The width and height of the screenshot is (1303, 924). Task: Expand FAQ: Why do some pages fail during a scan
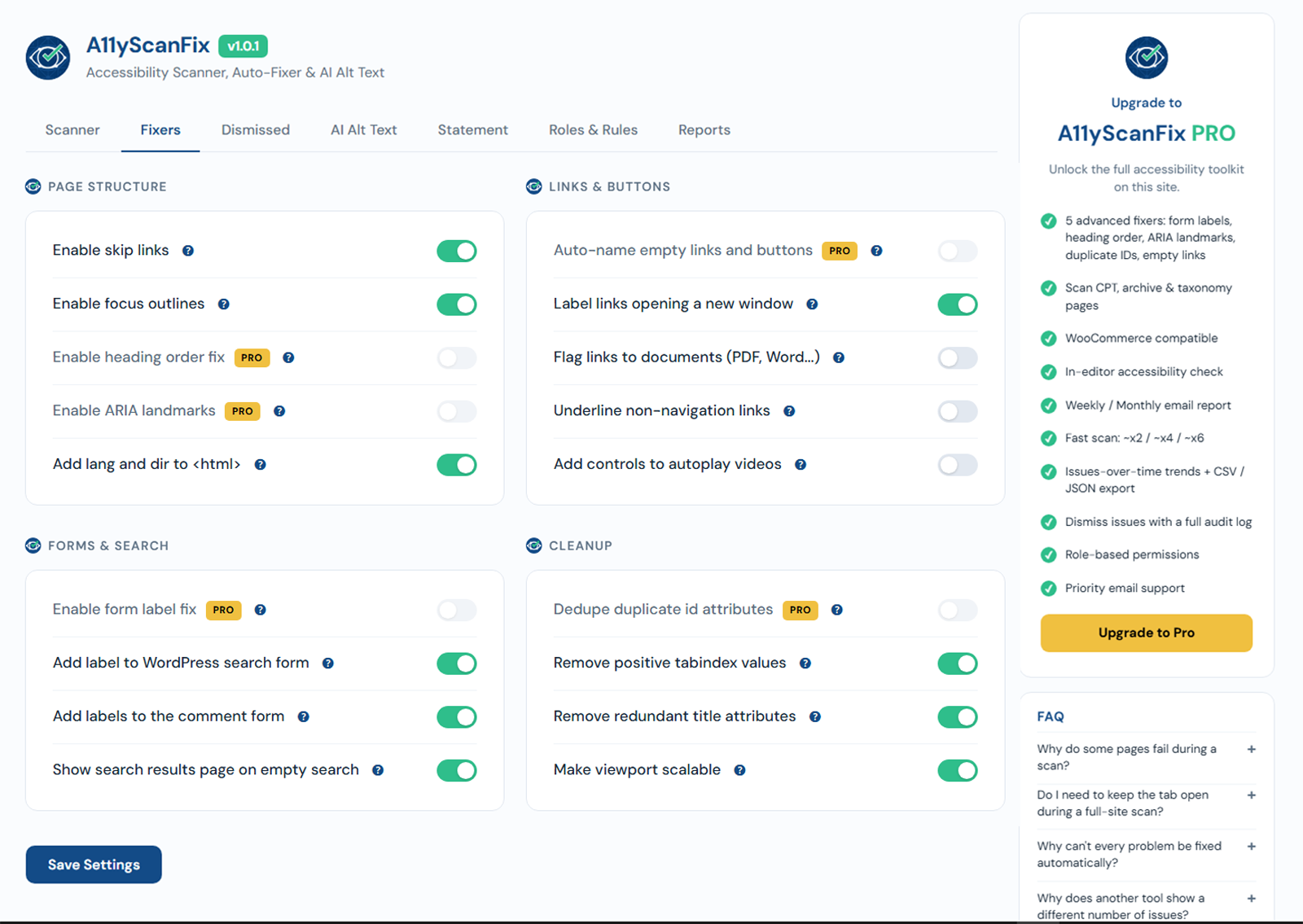coord(1147,757)
